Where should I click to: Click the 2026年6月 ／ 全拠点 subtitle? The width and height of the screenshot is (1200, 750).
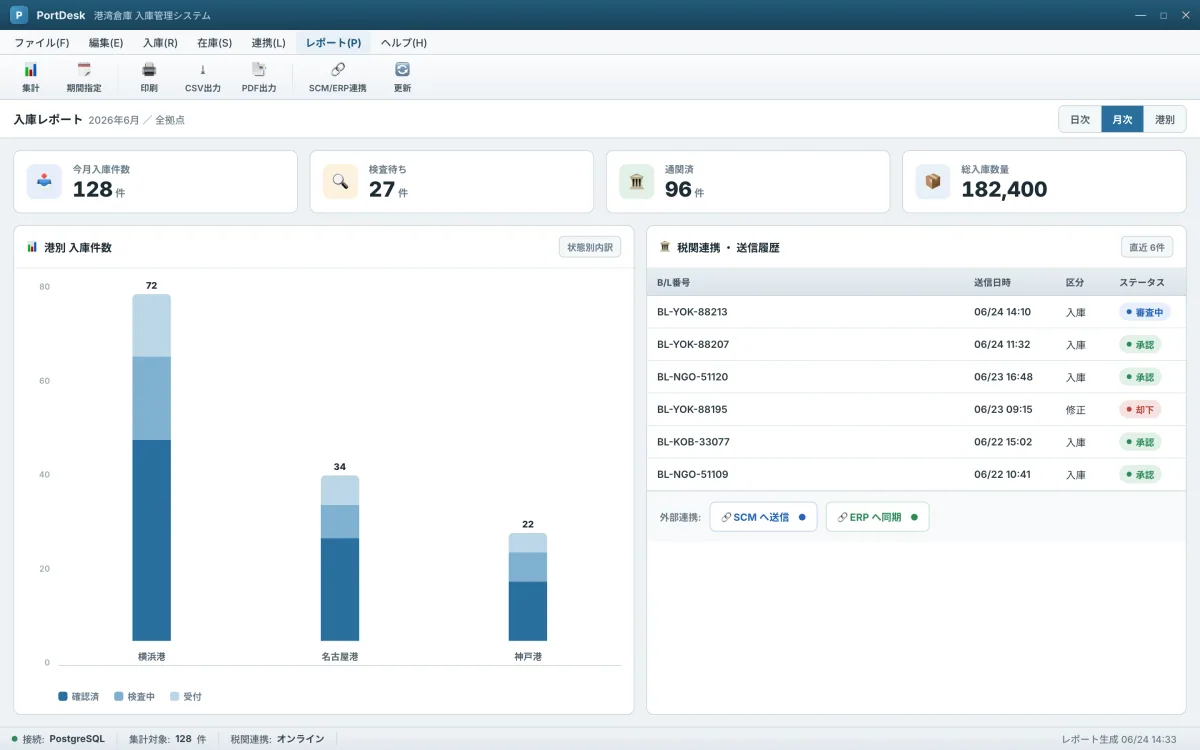(136, 120)
